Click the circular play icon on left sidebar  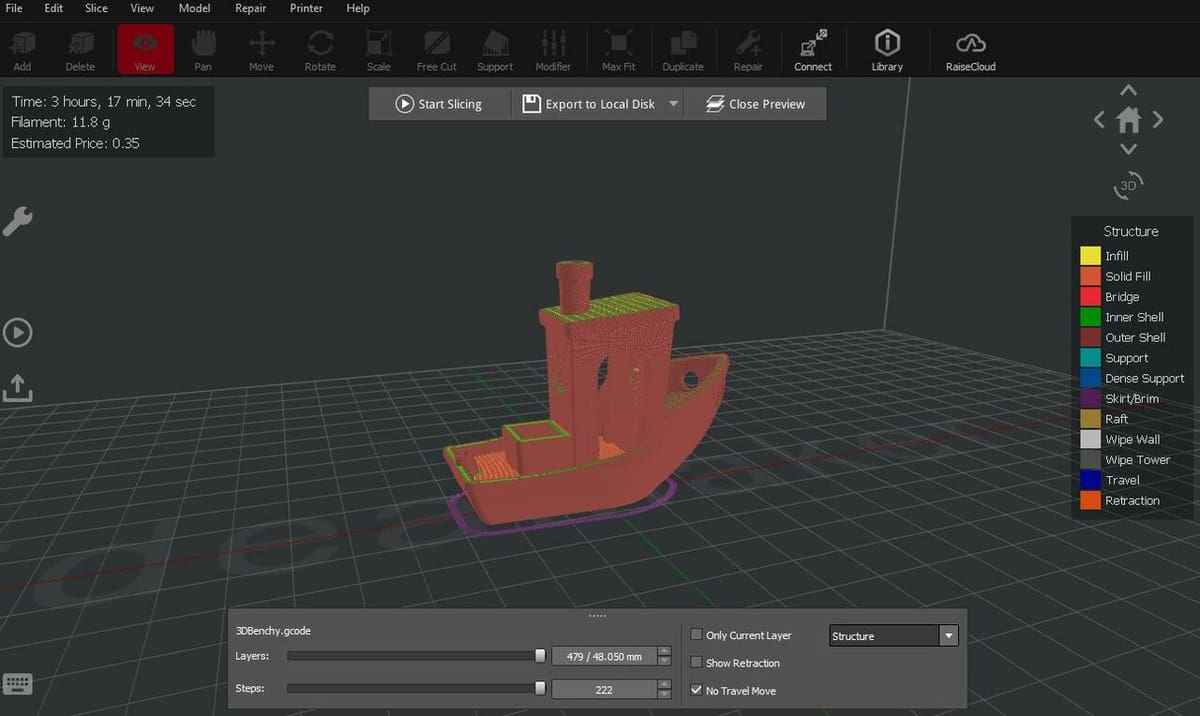[x=17, y=333]
